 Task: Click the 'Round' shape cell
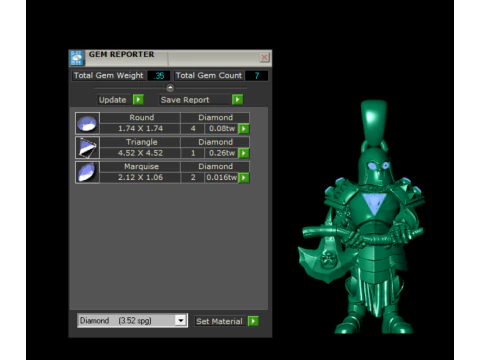coord(140,118)
